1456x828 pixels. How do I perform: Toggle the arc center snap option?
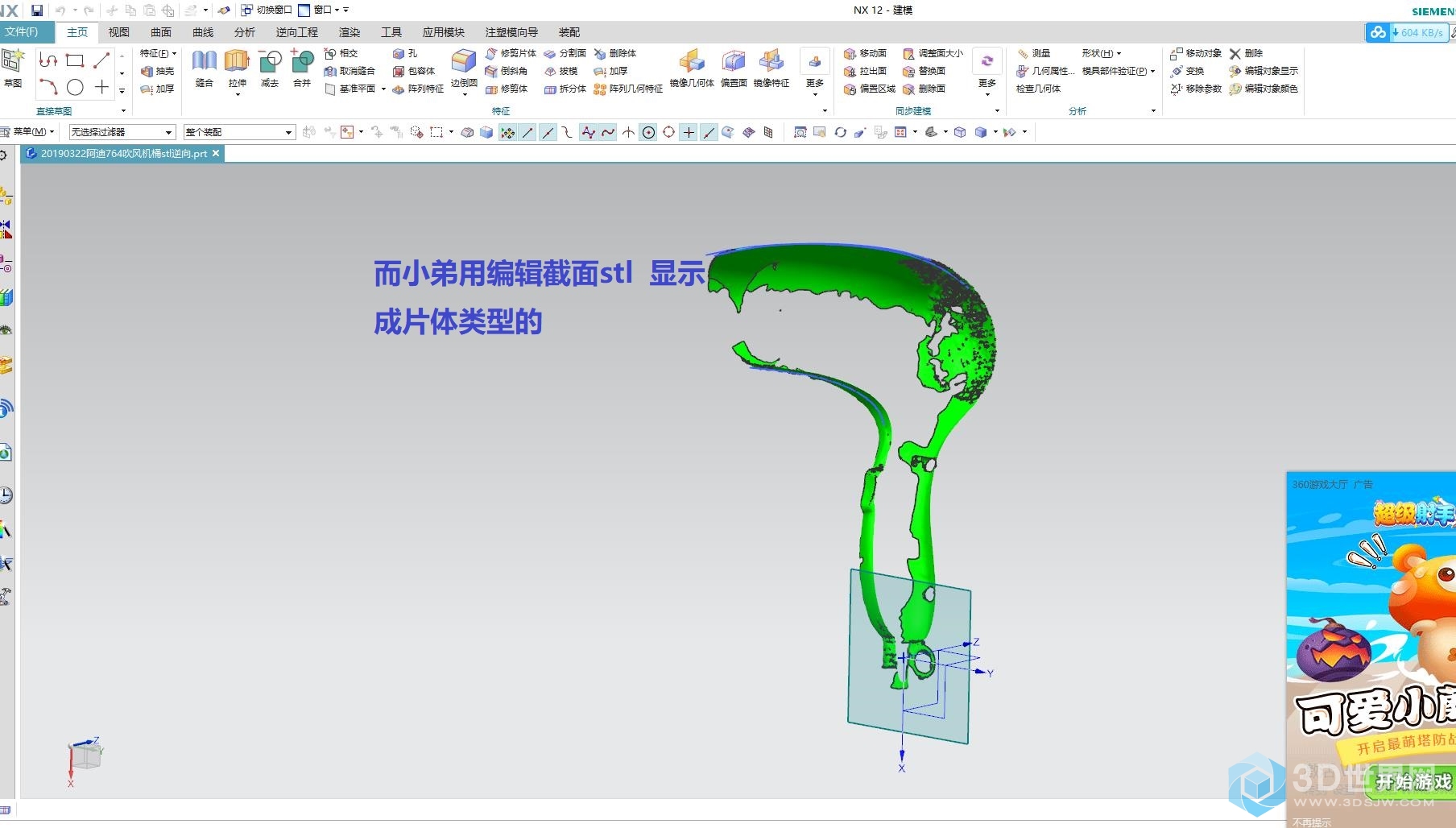pyautogui.click(x=648, y=132)
